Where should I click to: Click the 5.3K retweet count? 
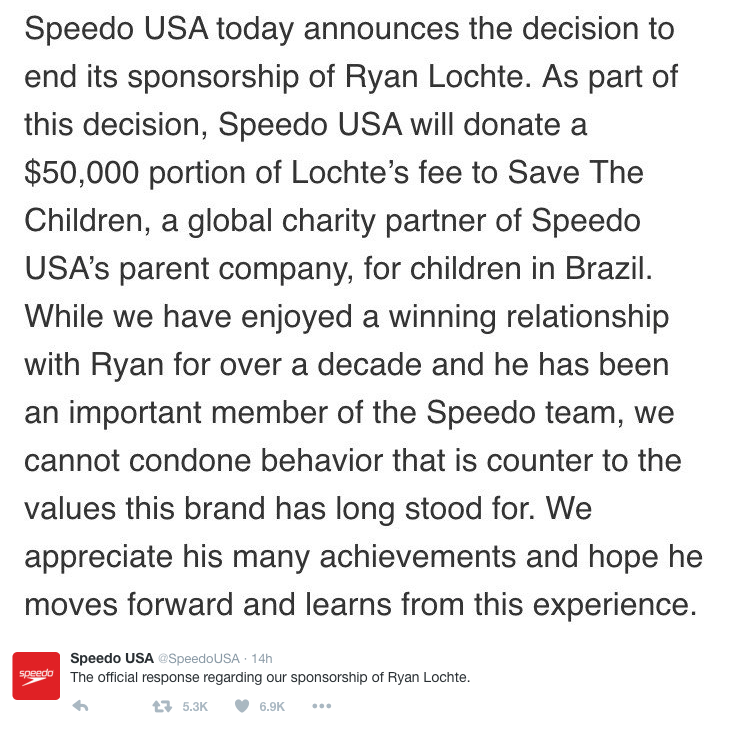click(x=195, y=706)
